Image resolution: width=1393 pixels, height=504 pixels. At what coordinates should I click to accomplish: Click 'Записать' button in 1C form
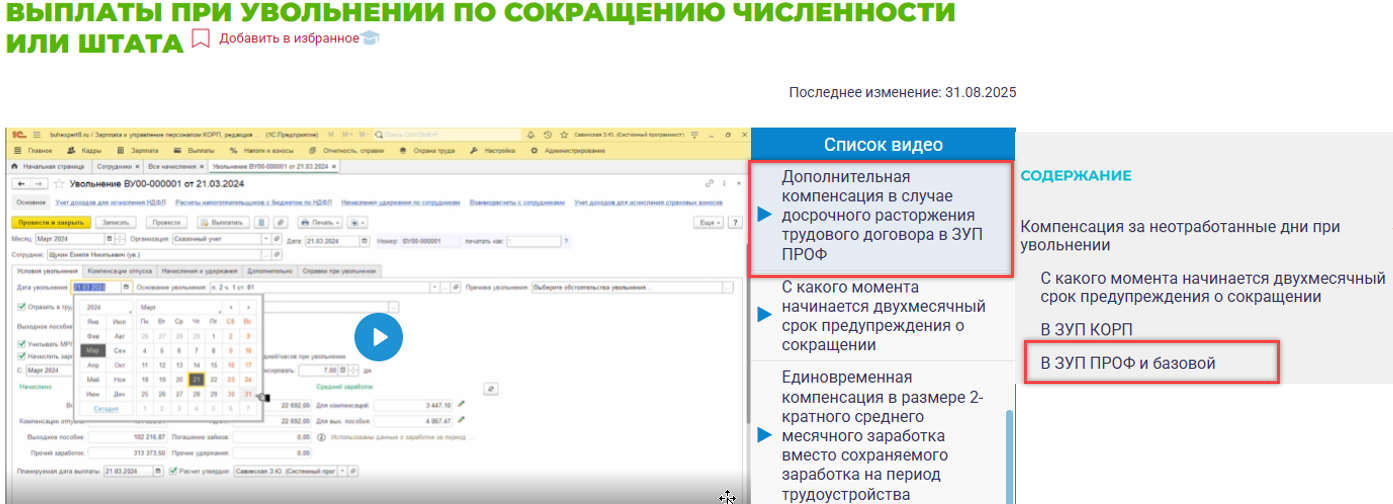pyautogui.click(x=116, y=222)
